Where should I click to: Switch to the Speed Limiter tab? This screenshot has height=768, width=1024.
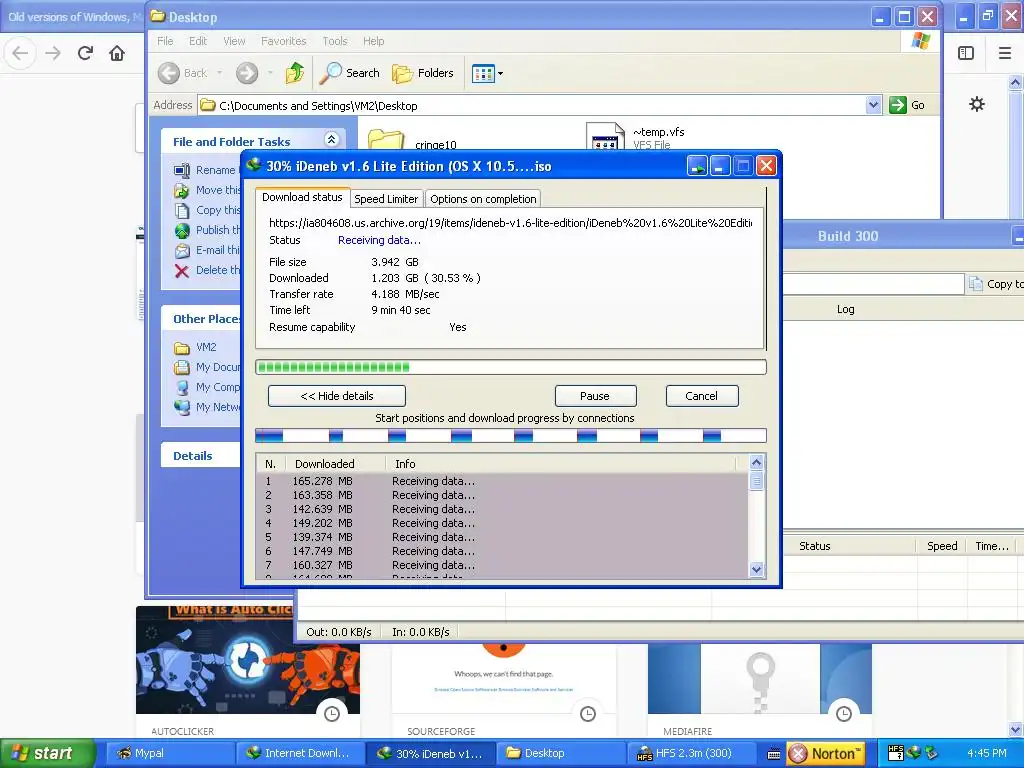(x=386, y=199)
